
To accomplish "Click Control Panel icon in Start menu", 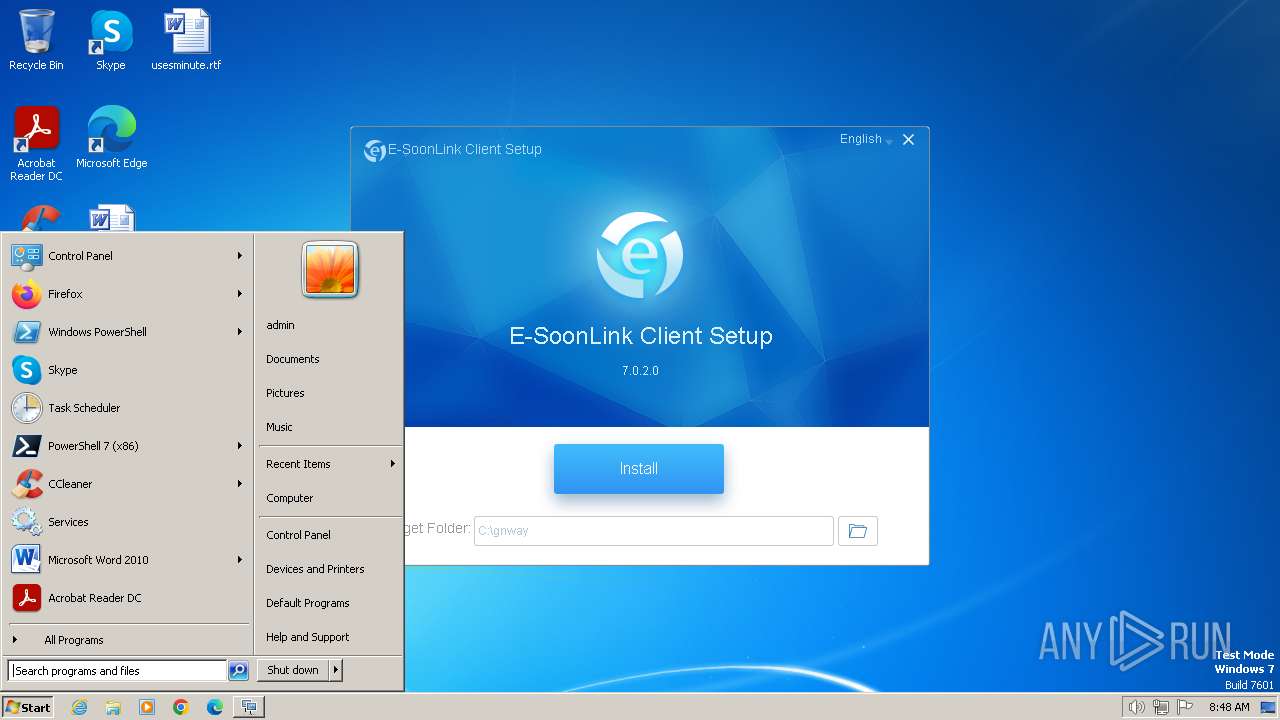I will coord(27,256).
